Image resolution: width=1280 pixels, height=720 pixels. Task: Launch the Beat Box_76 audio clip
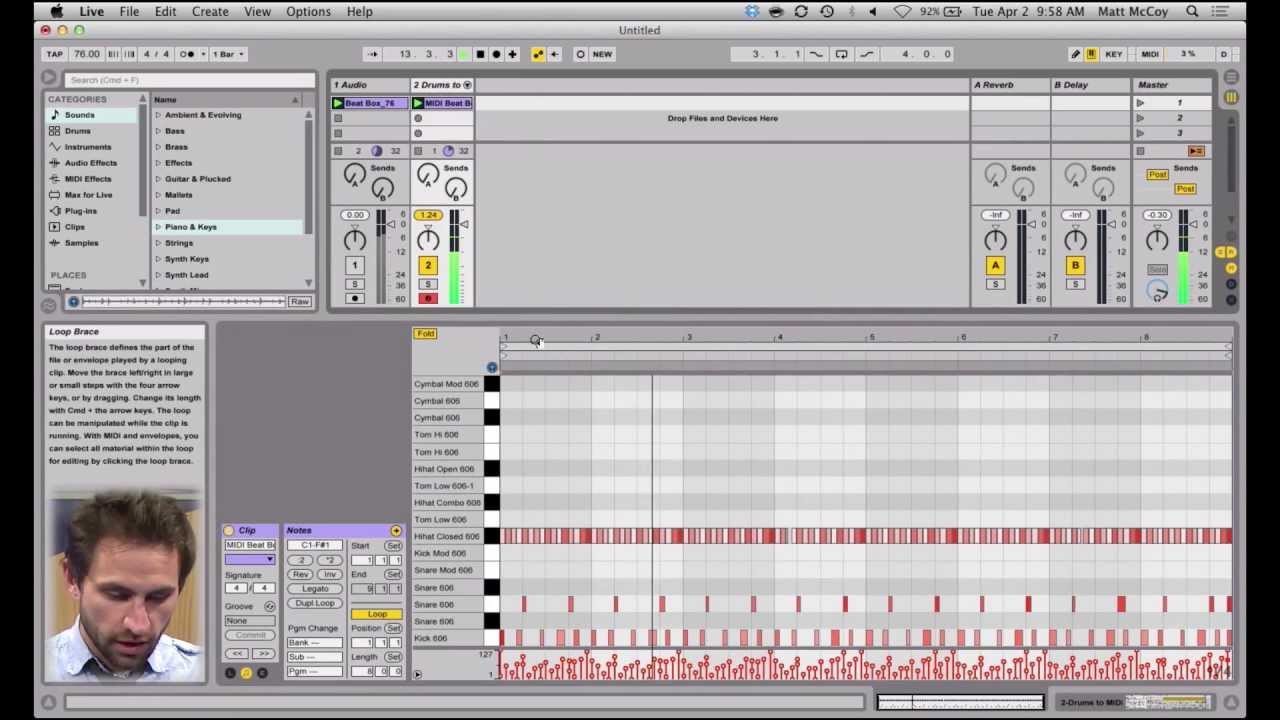tap(338, 103)
